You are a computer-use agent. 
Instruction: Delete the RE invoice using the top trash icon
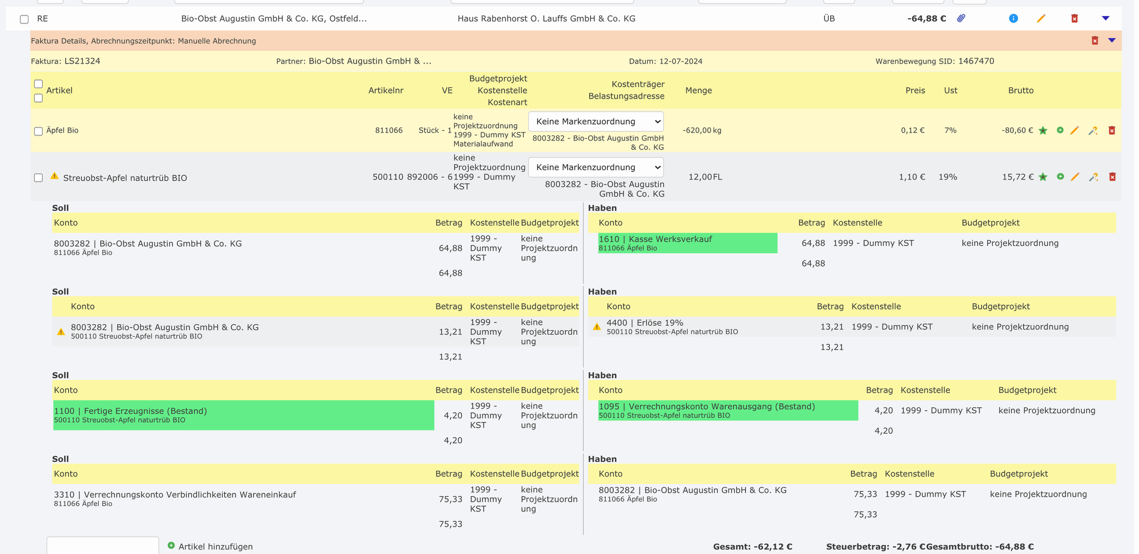coord(1074,18)
